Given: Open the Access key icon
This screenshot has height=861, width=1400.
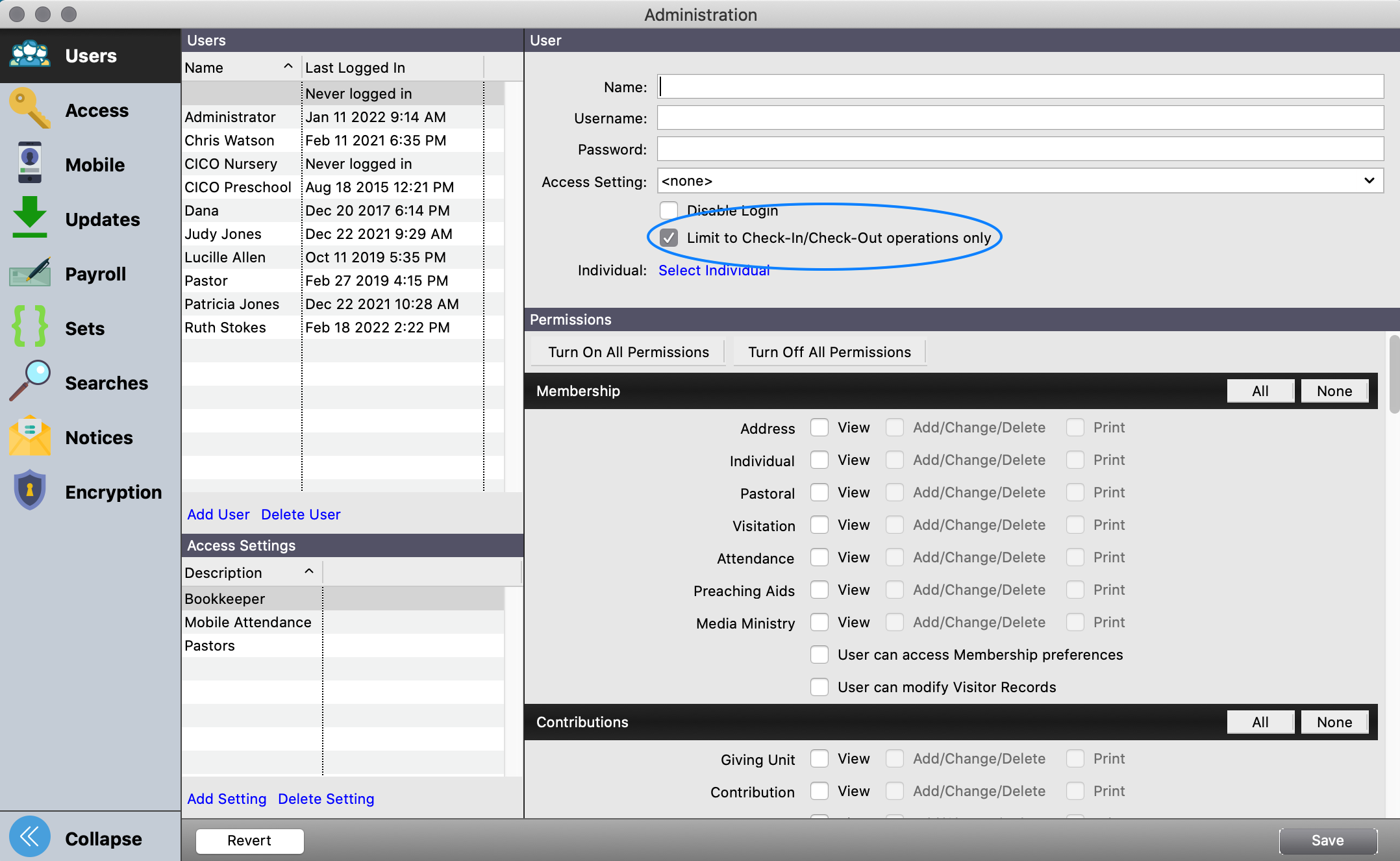Looking at the screenshot, I should [29, 109].
